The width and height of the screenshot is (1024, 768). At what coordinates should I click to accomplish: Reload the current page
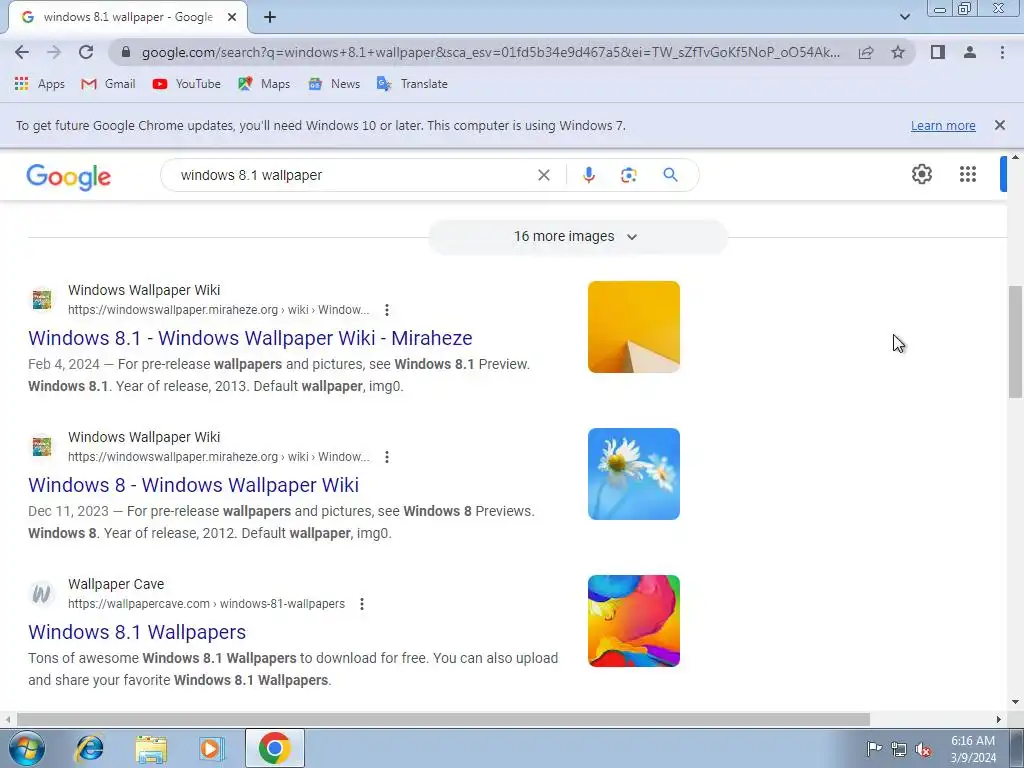coord(86,52)
